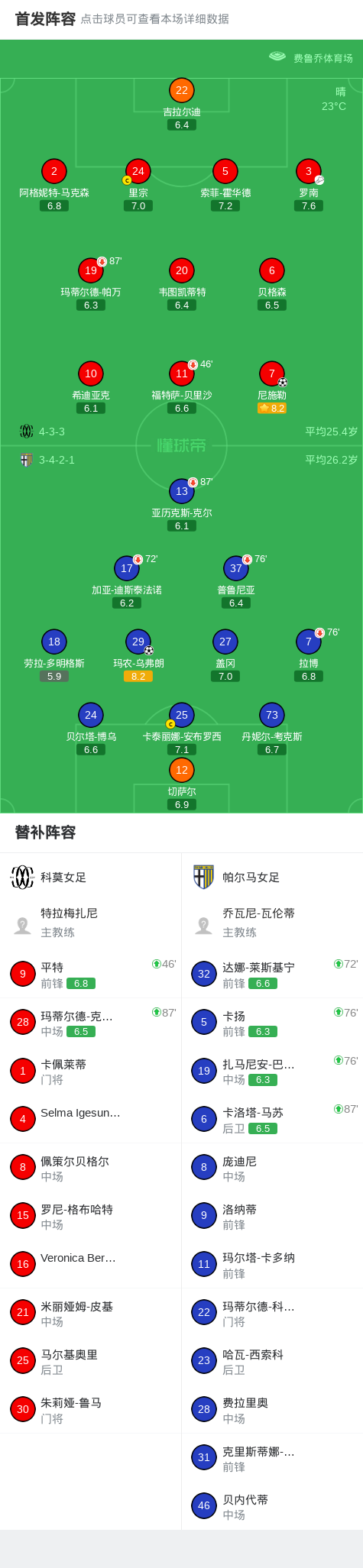Select the 4-3-3 formation label
The width and height of the screenshot is (363, 1568).
pyautogui.click(x=52, y=432)
